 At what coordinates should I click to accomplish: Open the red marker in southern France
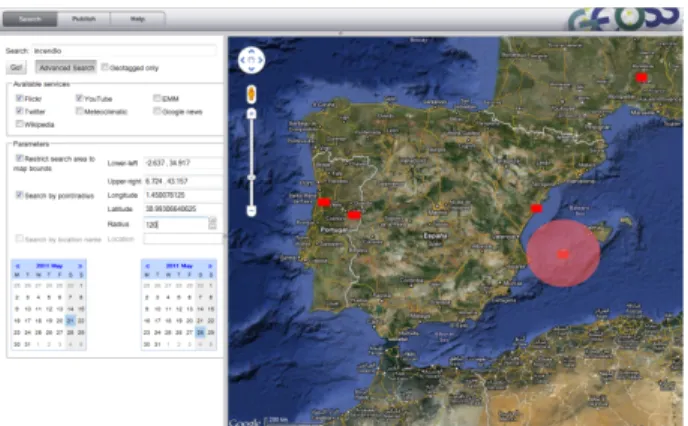coord(641,77)
